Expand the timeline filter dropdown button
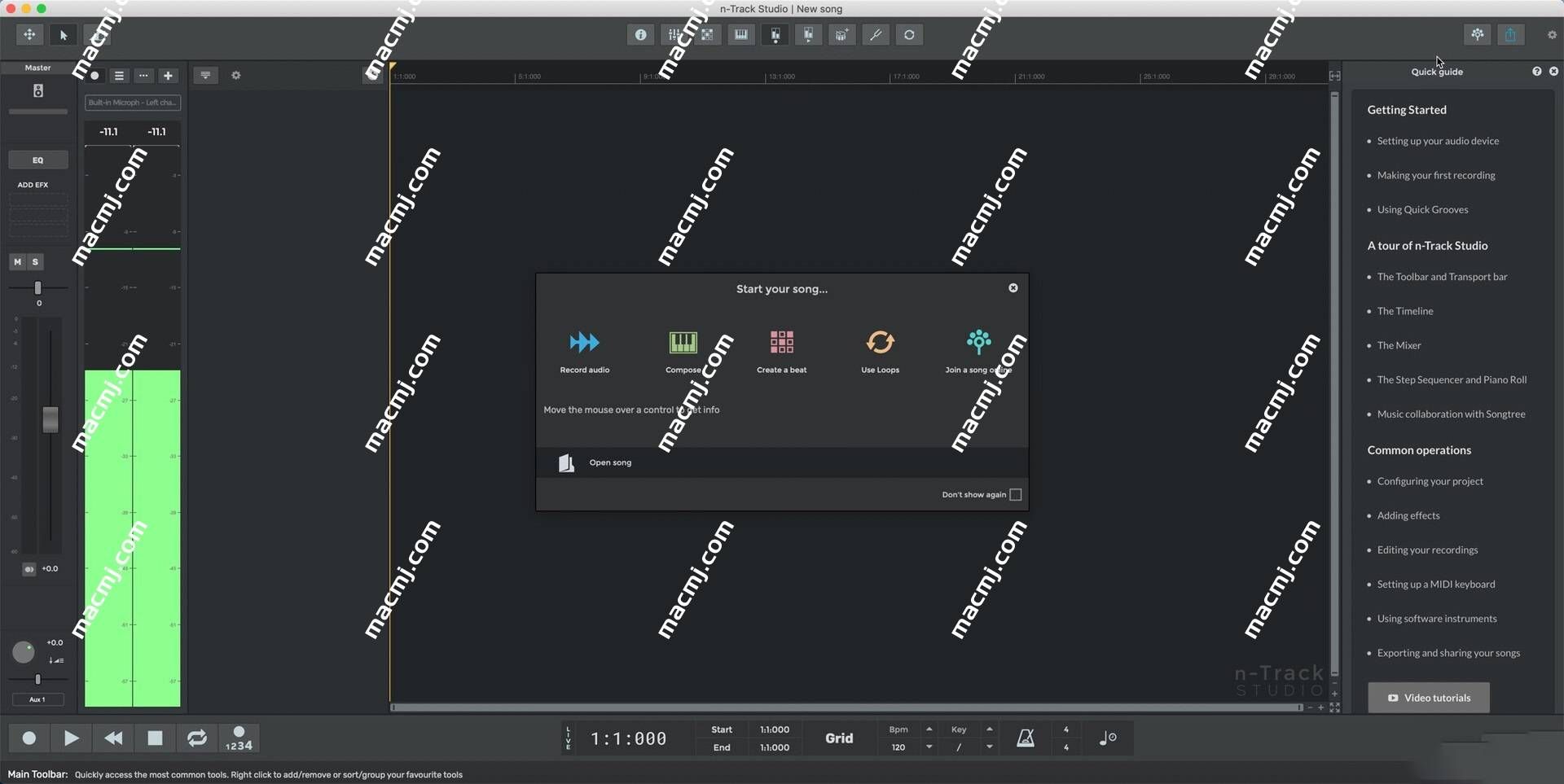The image size is (1564, 784). (205, 76)
